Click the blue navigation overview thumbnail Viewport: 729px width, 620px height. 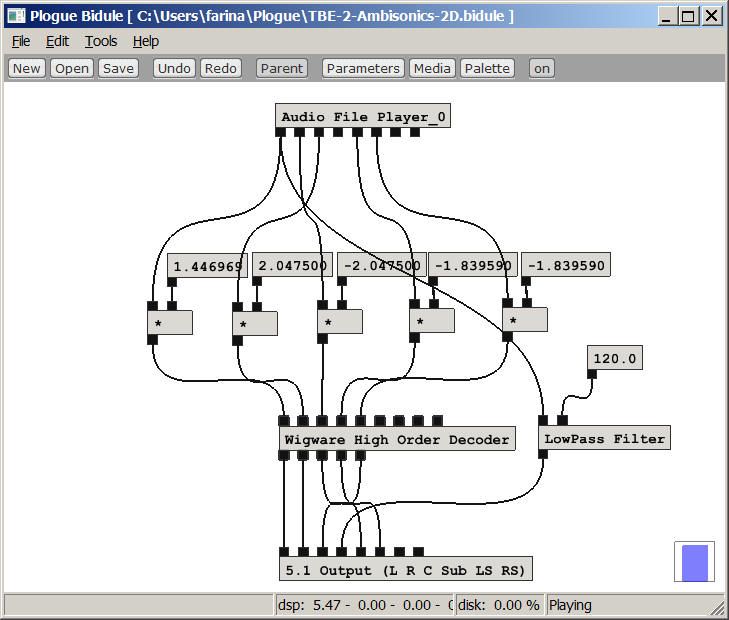pyautogui.click(x=695, y=562)
